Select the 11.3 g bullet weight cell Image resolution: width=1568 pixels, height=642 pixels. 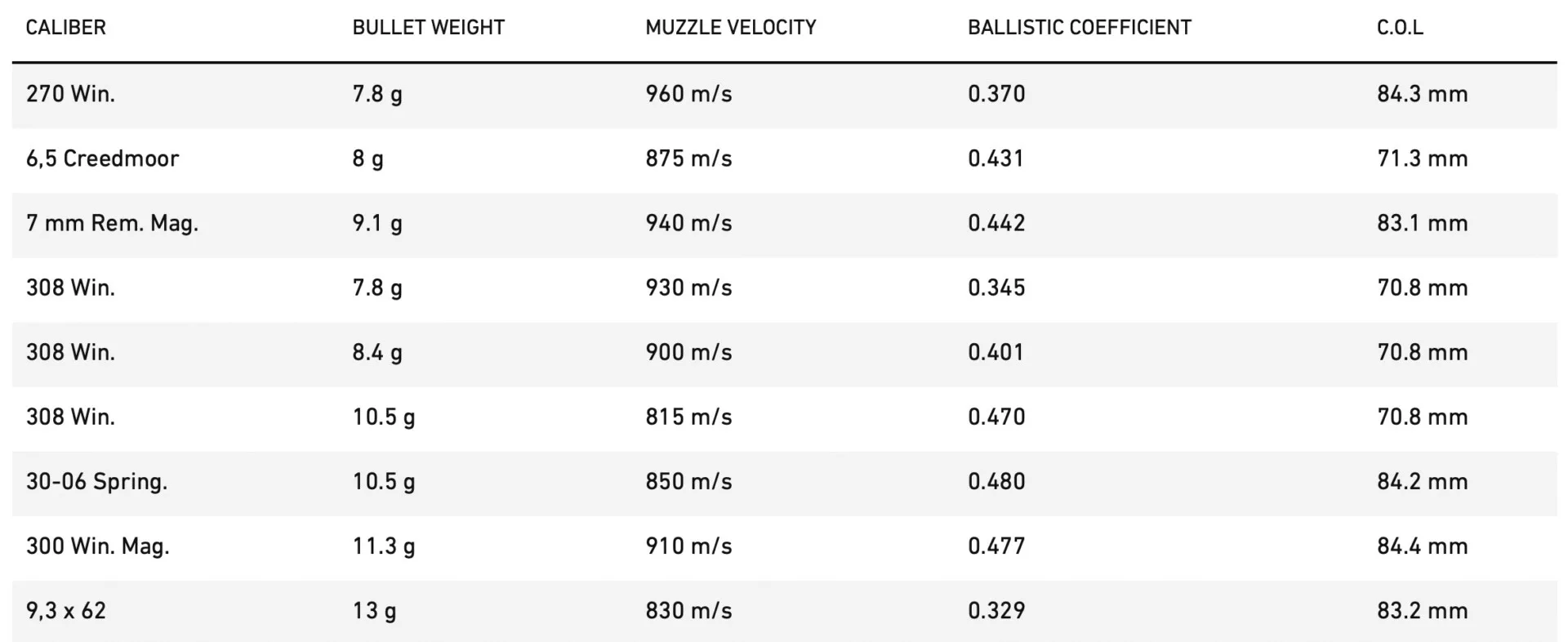click(x=383, y=546)
